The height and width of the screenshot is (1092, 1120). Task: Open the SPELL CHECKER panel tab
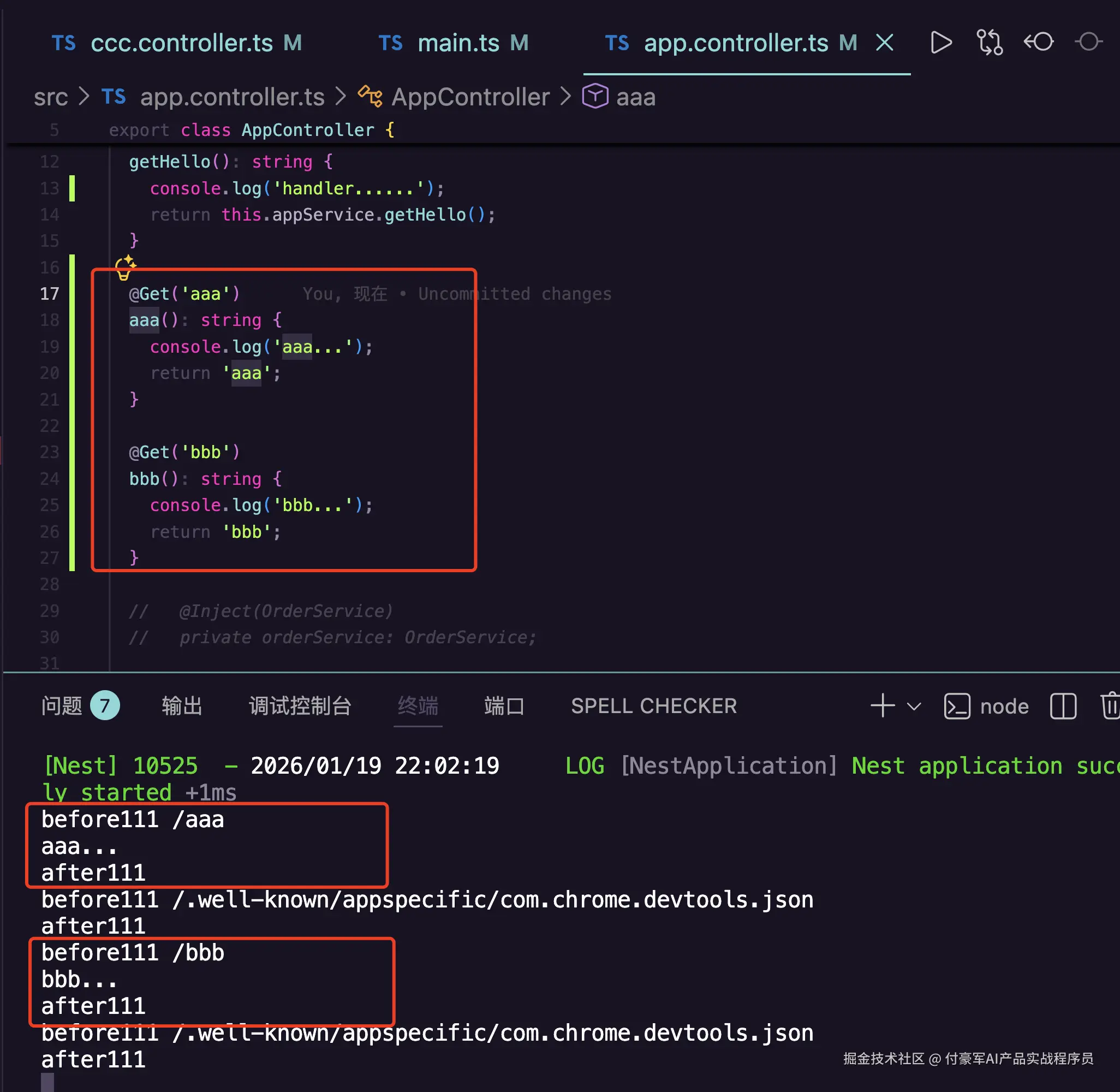tap(654, 706)
